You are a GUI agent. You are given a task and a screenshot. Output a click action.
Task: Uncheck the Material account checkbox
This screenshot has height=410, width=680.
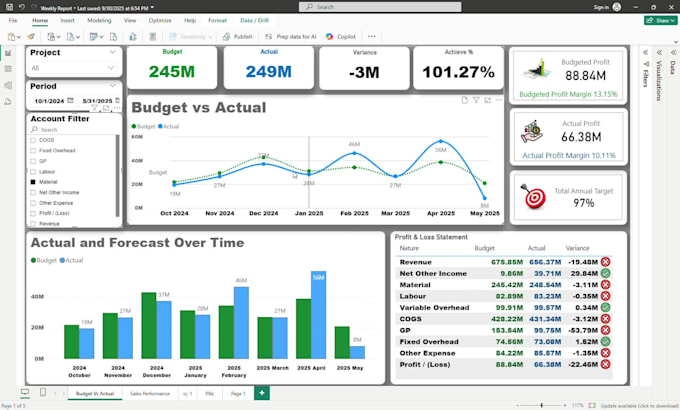(x=33, y=182)
